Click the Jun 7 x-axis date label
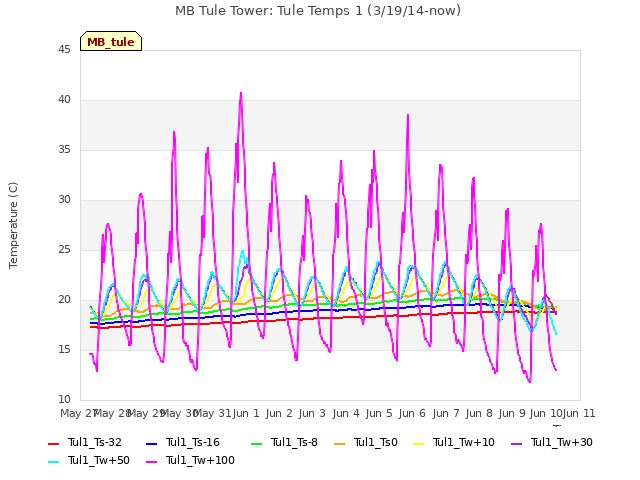This screenshot has height=480, width=640. [x=446, y=413]
